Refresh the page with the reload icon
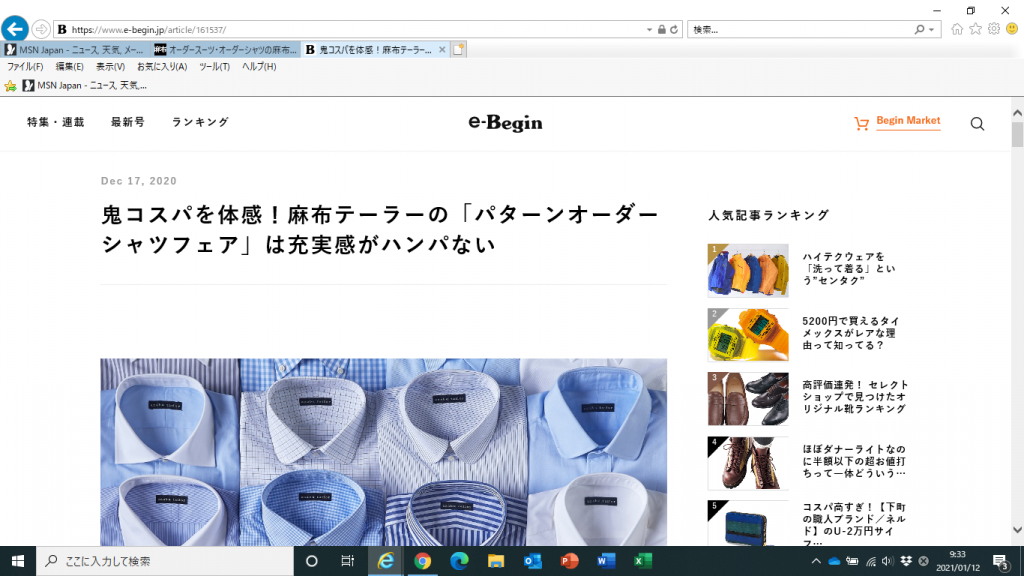 click(x=674, y=29)
